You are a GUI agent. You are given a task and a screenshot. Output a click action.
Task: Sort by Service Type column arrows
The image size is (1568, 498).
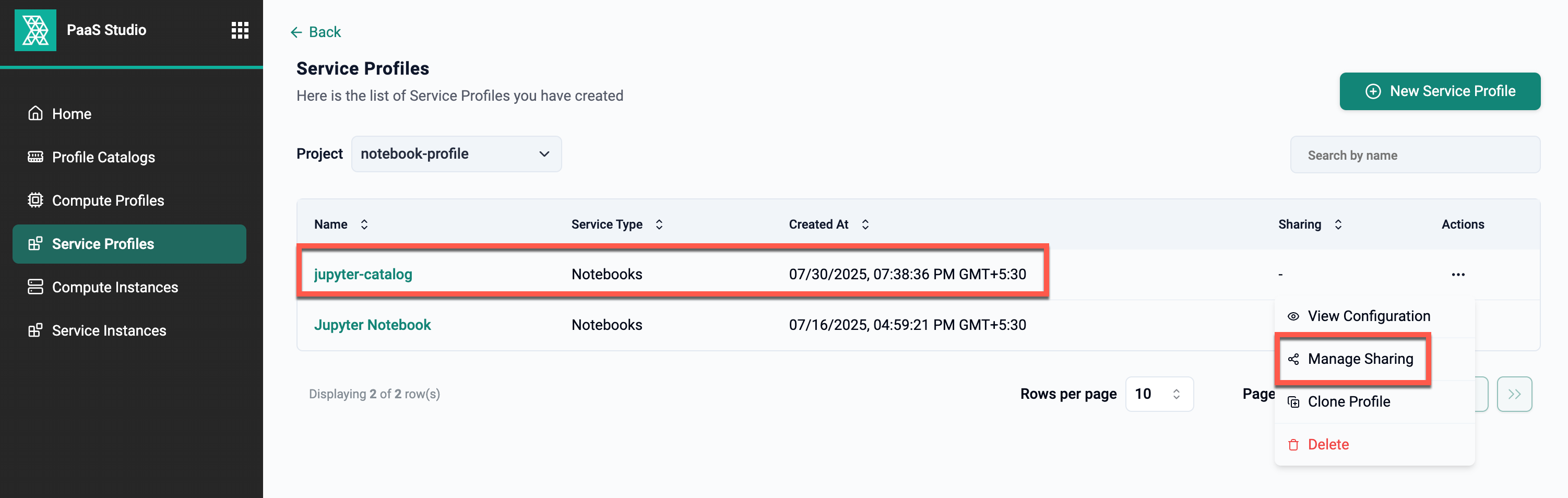[x=659, y=224]
